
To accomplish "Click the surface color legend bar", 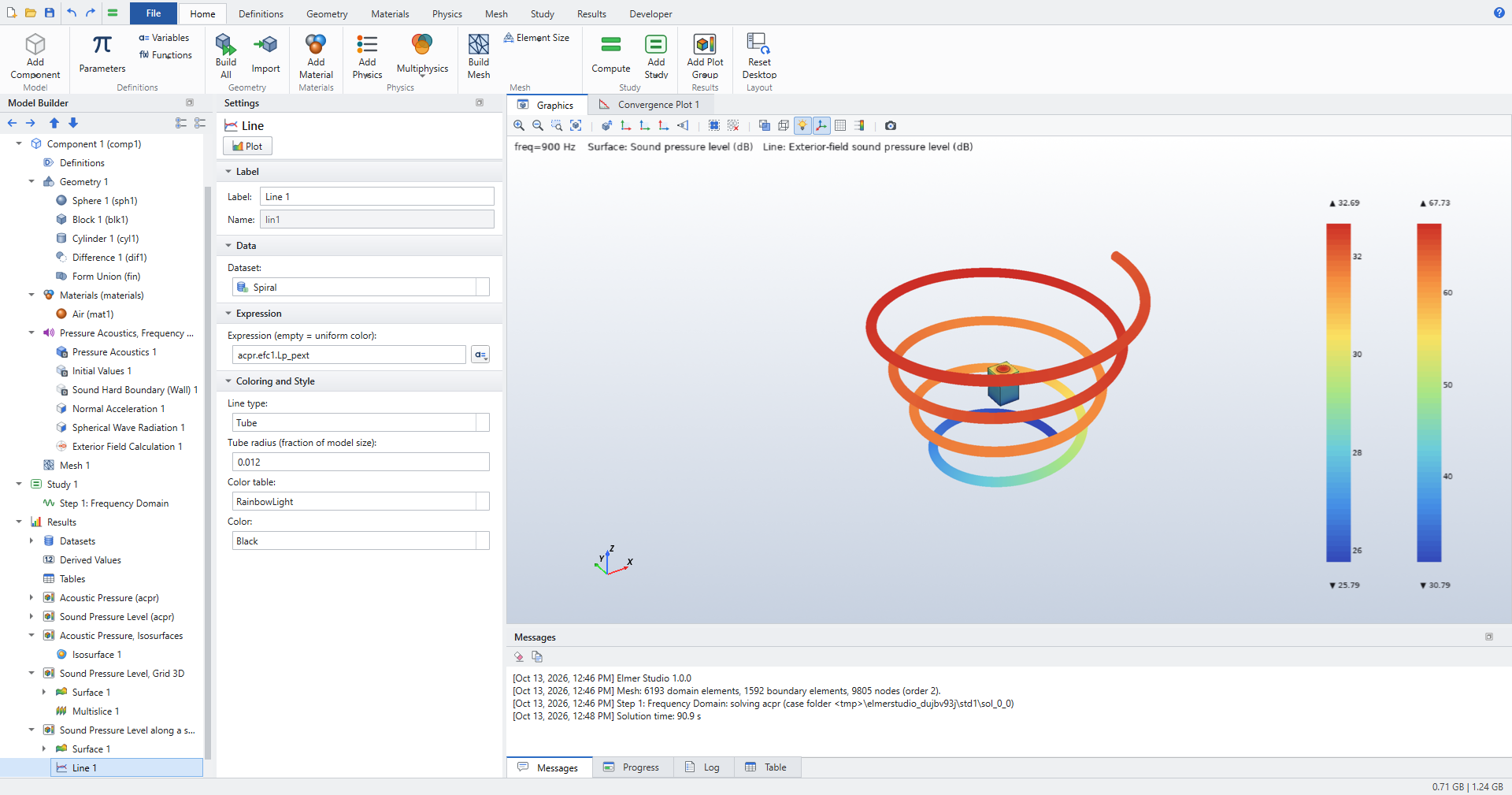I will tap(1338, 392).
